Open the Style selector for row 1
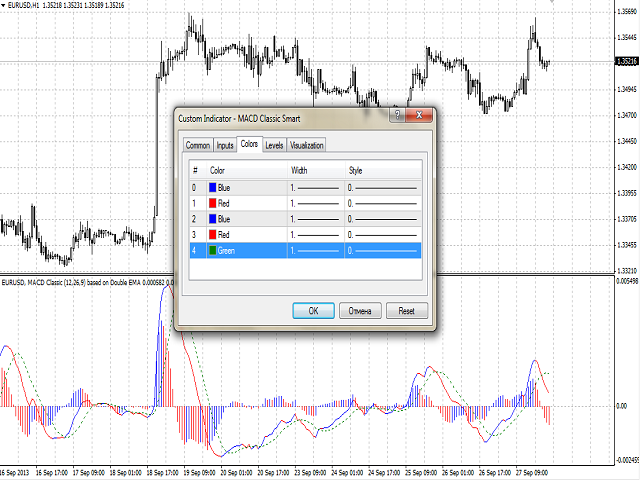 pyautogui.click(x=383, y=203)
